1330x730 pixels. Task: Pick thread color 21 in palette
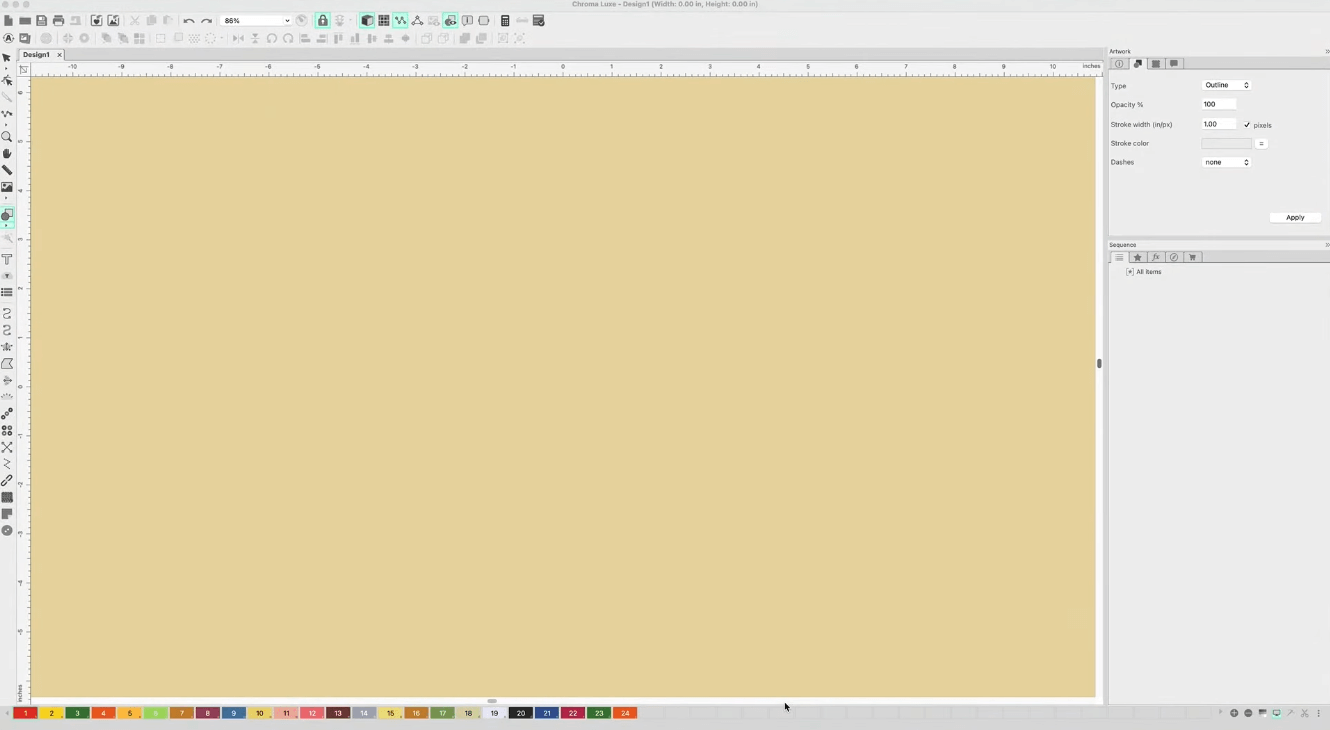[546, 713]
